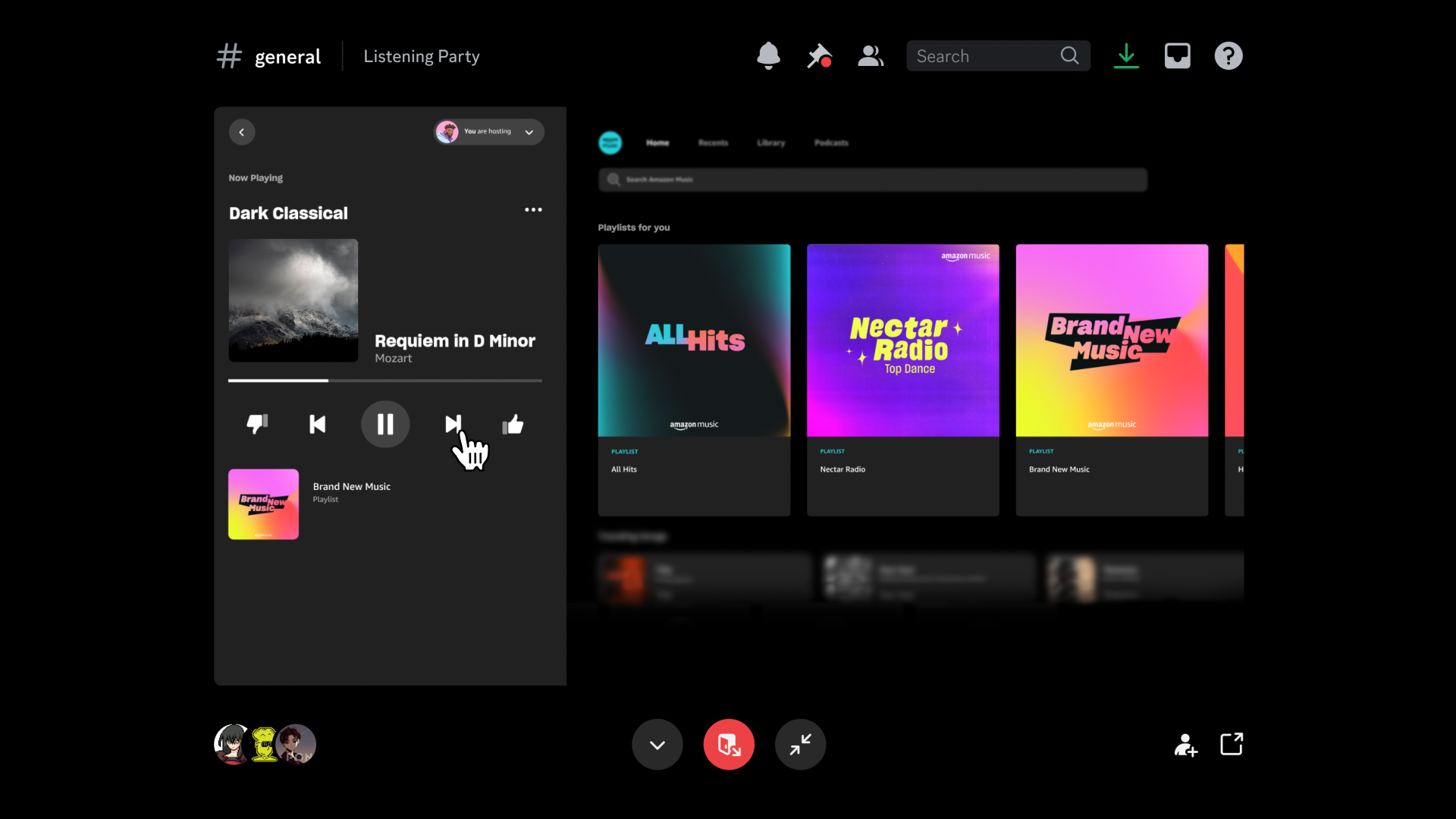
Task: Open the Nectar Radio playlist cover
Action: point(902,340)
